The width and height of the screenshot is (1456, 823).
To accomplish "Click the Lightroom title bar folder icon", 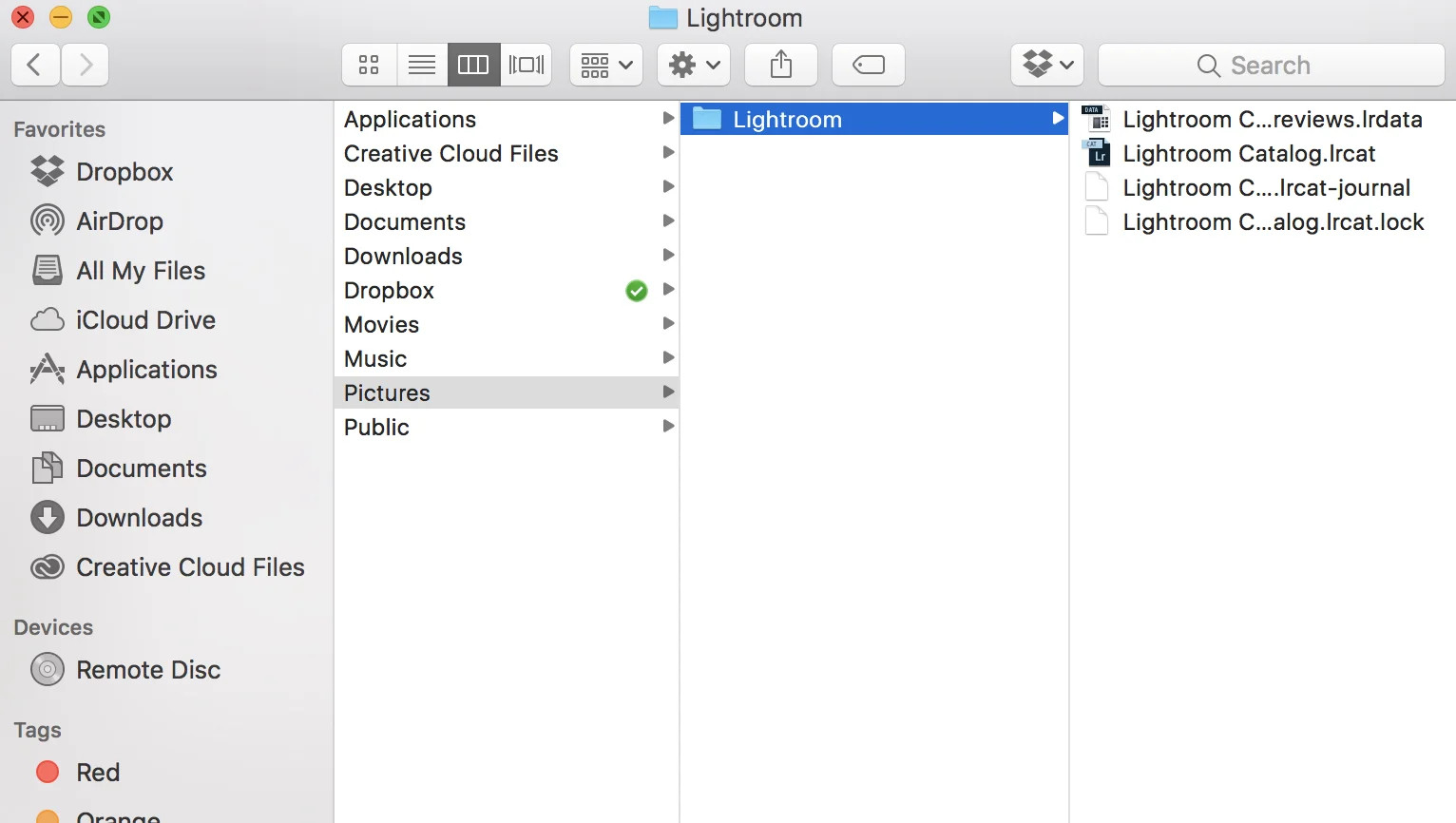I will (x=662, y=17).
